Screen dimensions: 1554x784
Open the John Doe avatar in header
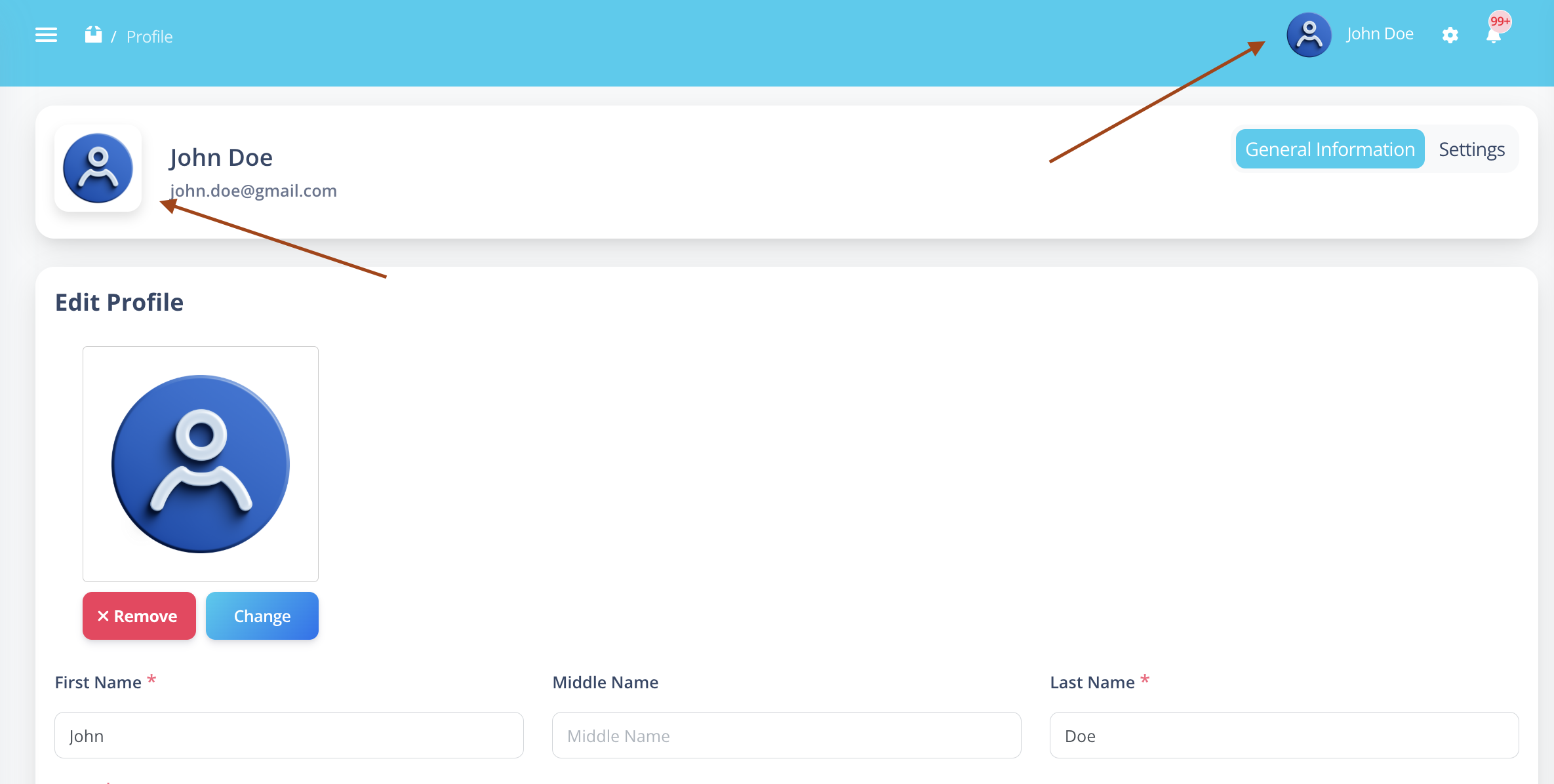tap(1309, 35)
